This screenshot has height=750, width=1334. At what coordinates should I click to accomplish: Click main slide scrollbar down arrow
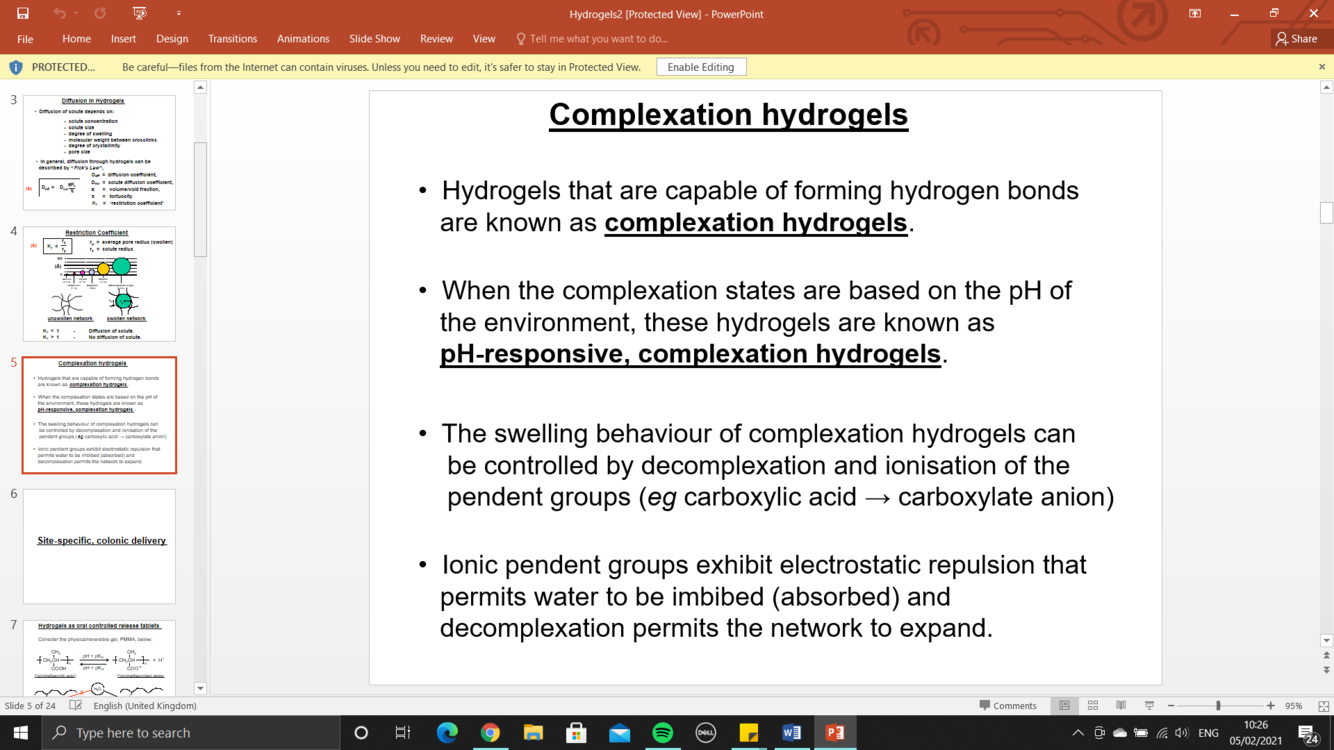(1326, 641)
